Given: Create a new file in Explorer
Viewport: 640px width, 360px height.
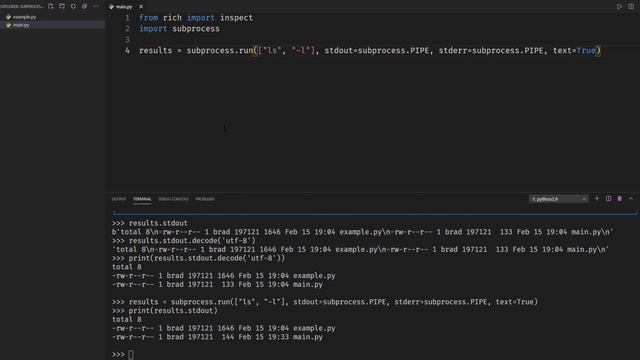Looking at the screenshot, I should click(51, 6).
